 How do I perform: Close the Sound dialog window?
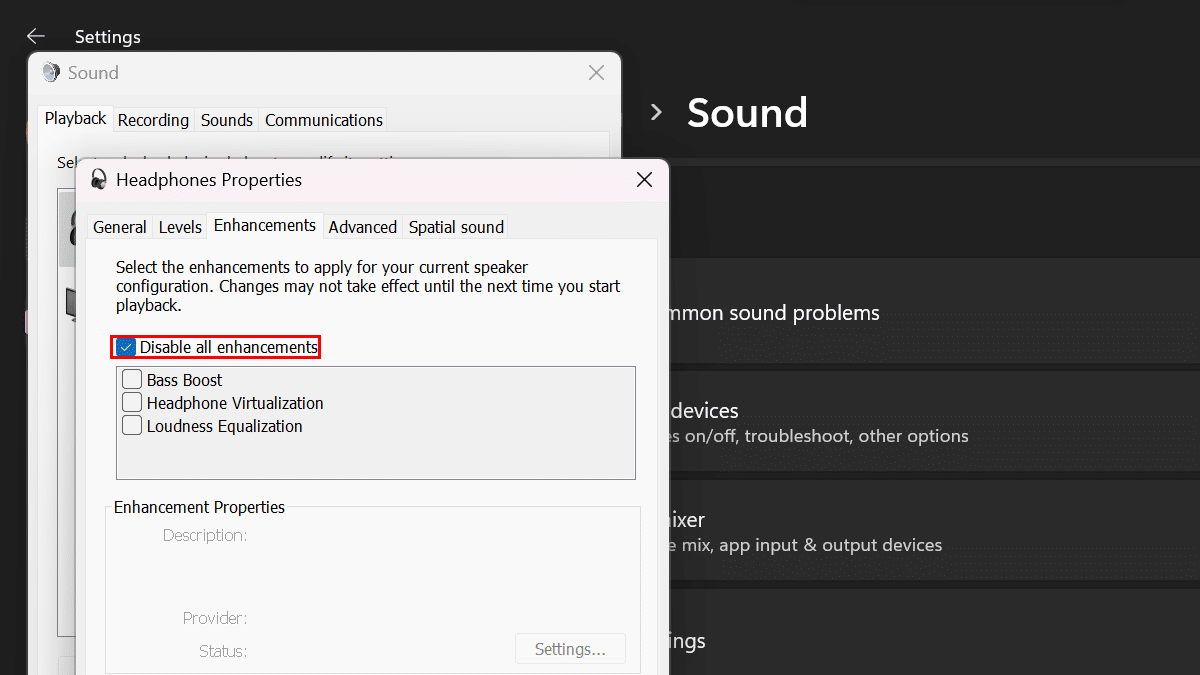596,73
